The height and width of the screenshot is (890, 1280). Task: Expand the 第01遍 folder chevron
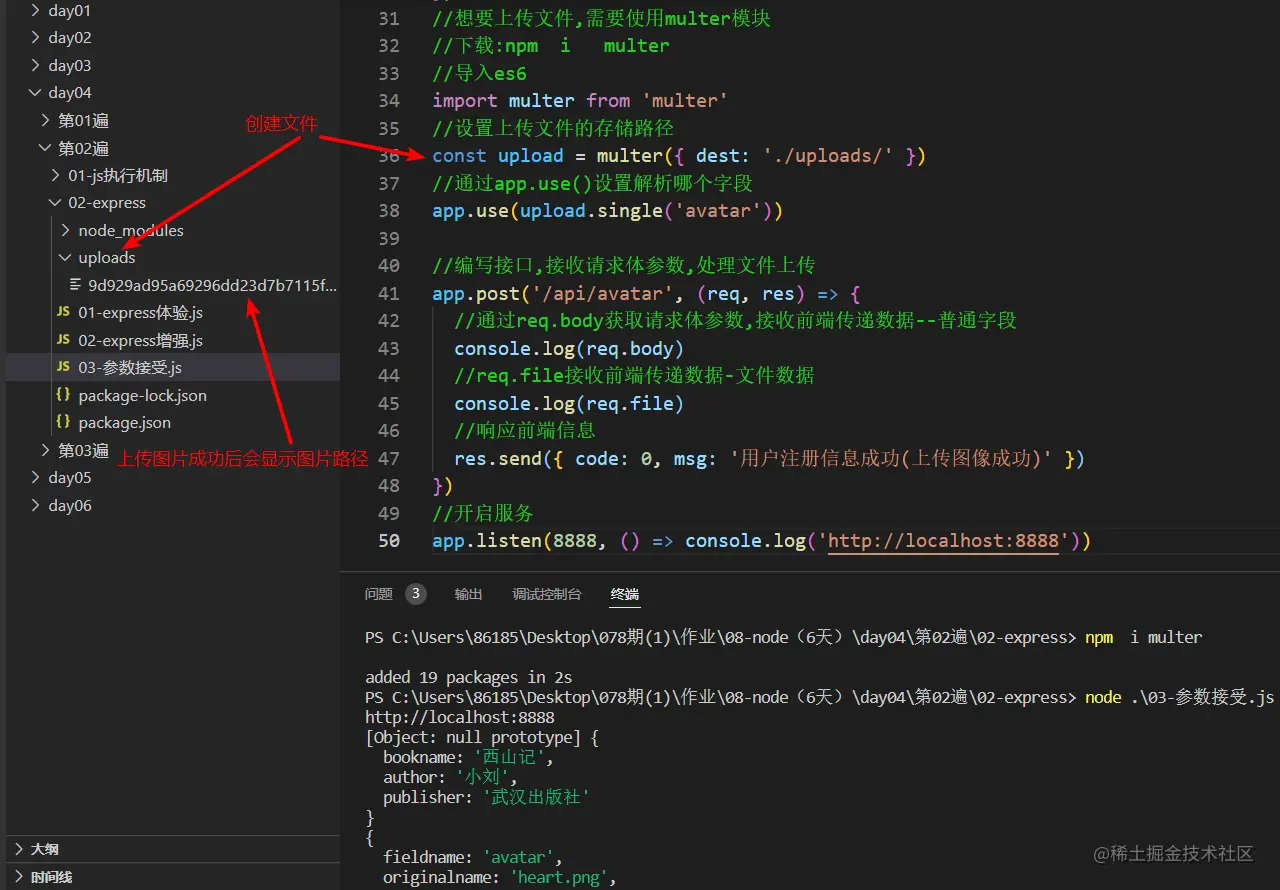tap(45, 120)
